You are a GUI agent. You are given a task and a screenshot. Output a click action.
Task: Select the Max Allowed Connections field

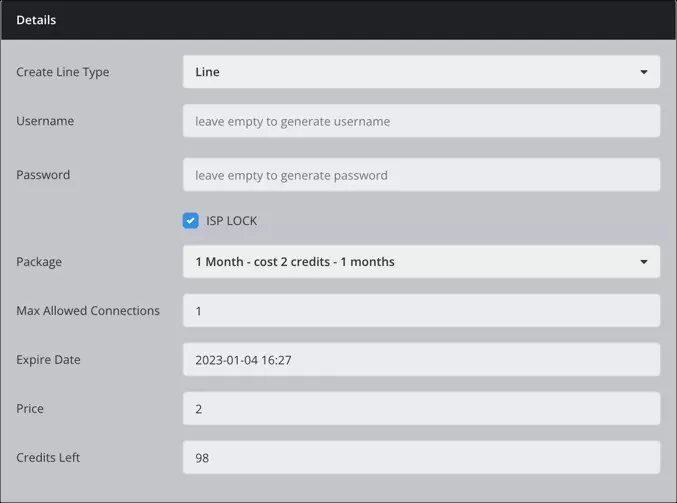click(421, 310)
